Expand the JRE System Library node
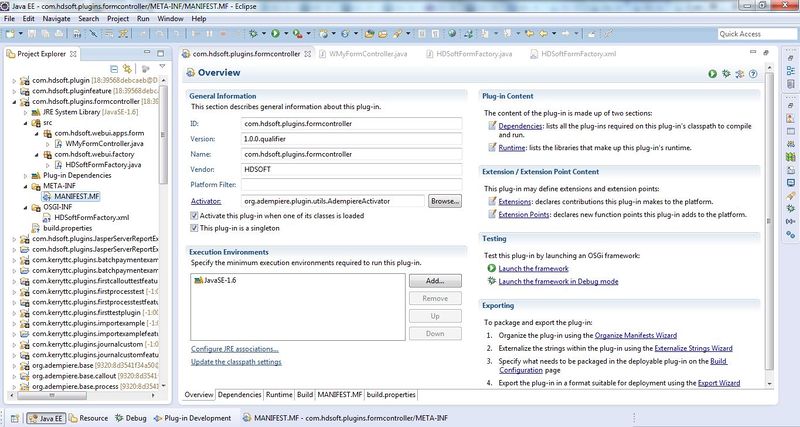 point(25,112)
